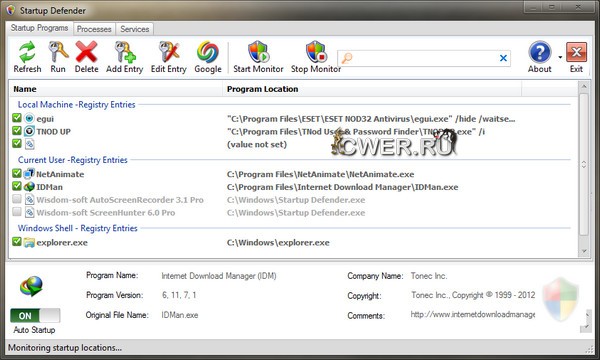Enable Wisdom-soft AutoScreenRecorder 3.1 Pro checkbox
The height and width of the screenshot is (360, 600).
click(x=16, y=199)
